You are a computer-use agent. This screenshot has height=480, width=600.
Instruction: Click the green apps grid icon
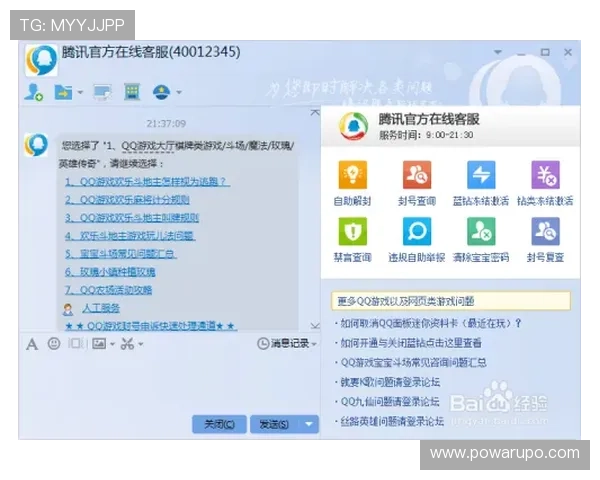[x=132, y=92]
